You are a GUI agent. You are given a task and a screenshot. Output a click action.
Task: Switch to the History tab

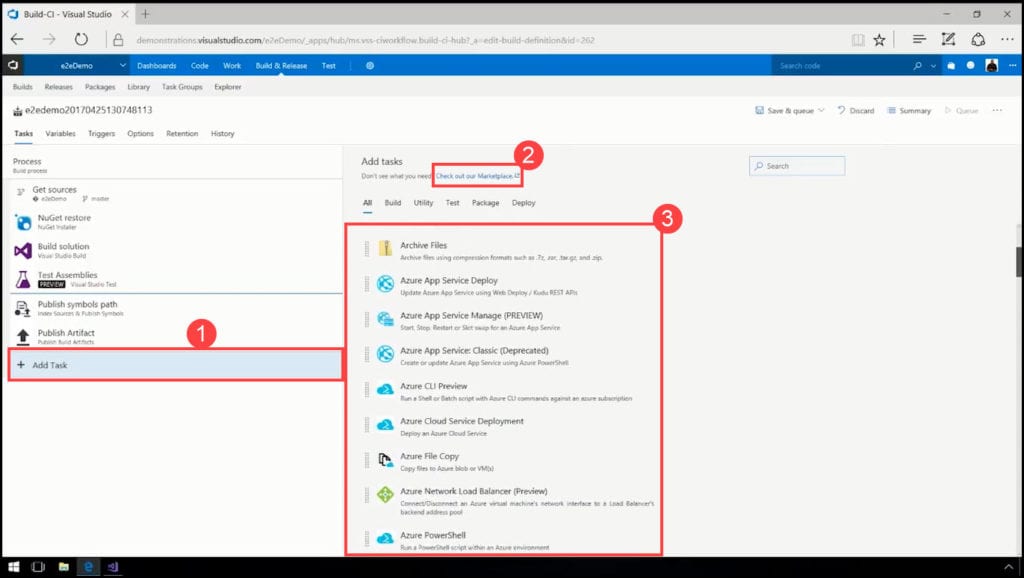pyautogui.click(x=222, y=133)
